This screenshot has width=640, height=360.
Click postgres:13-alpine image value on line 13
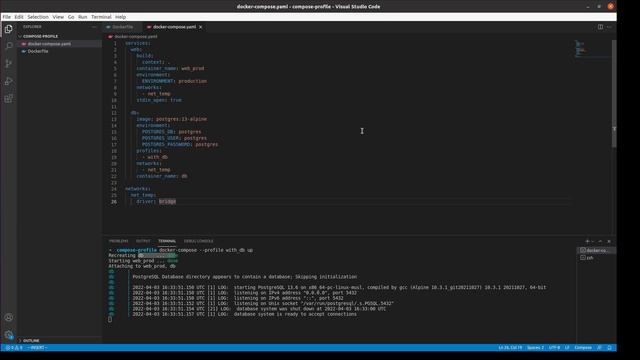(181, 119)
